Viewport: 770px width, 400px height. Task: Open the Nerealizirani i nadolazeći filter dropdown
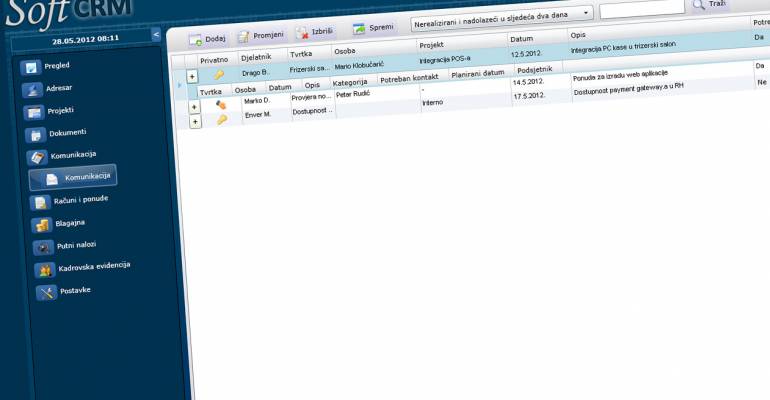click(x=502, y=19)
